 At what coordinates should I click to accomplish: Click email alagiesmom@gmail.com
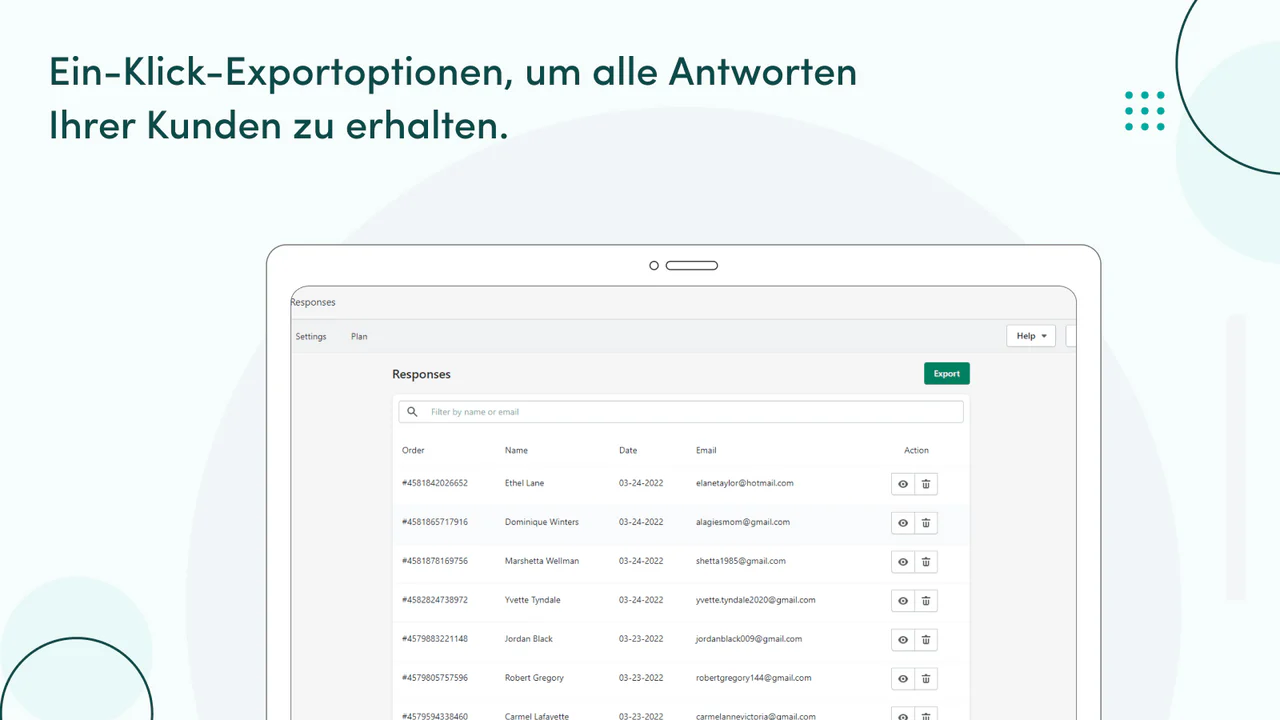743,522
